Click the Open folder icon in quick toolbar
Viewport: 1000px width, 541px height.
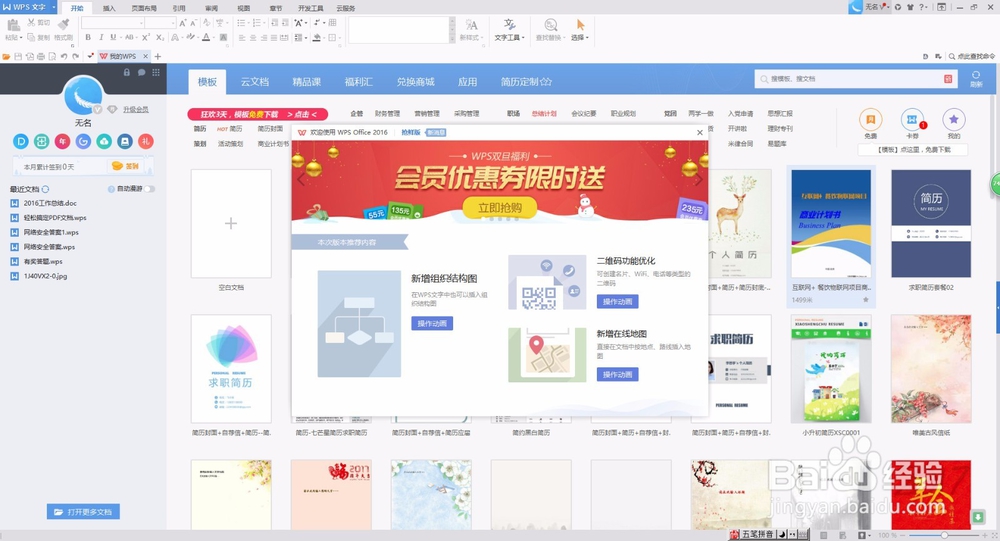pos(6,56)
